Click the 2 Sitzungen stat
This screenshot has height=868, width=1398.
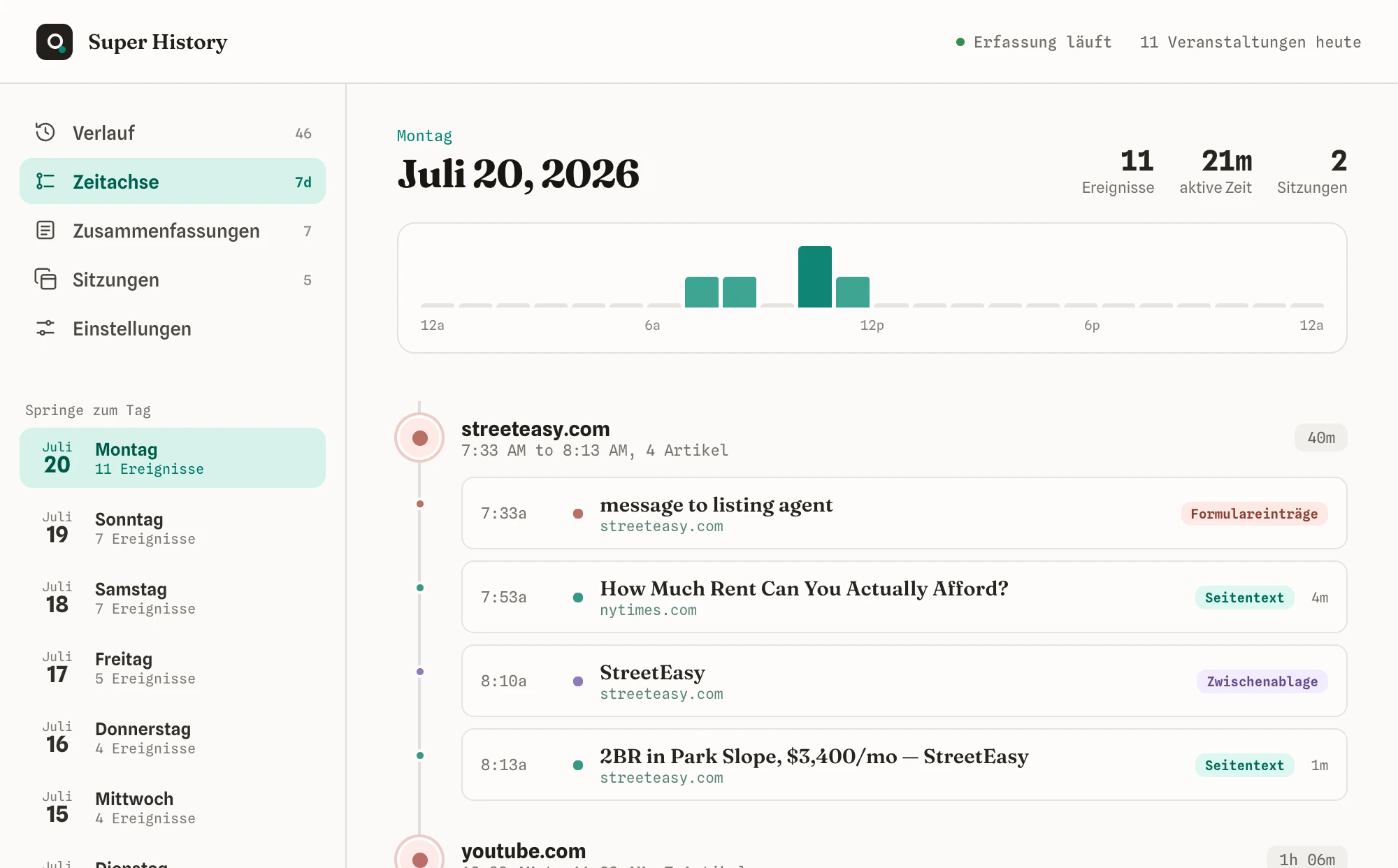click(1312, 171)
